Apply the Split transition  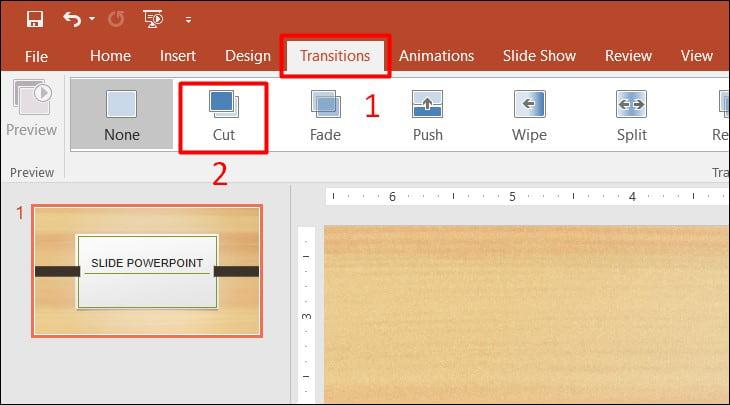631,115
